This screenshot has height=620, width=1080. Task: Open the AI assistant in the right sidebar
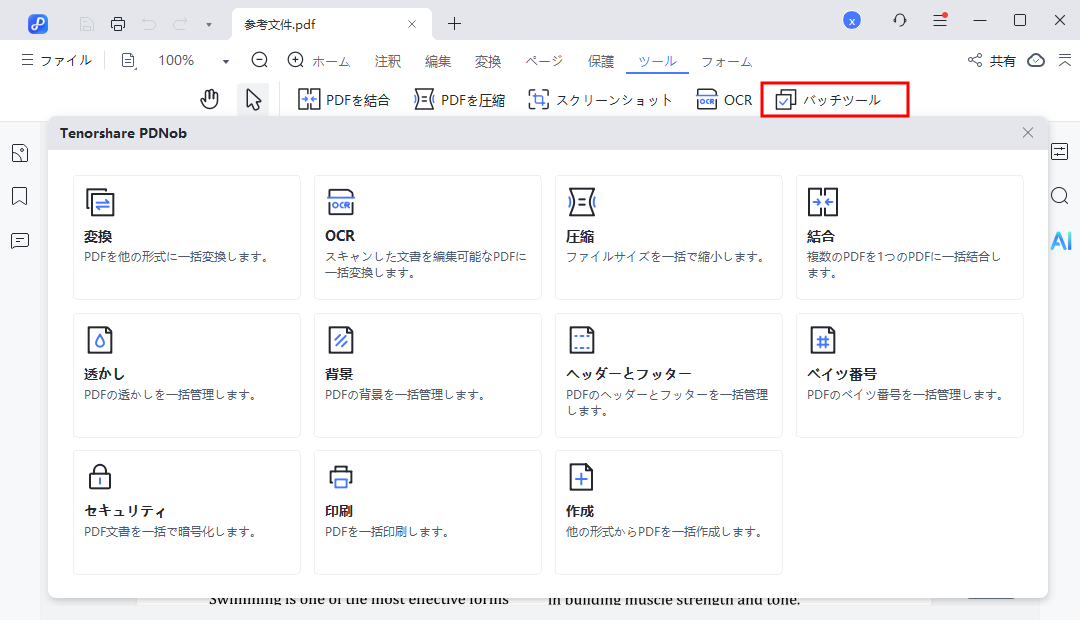[x=1060, y=240]
